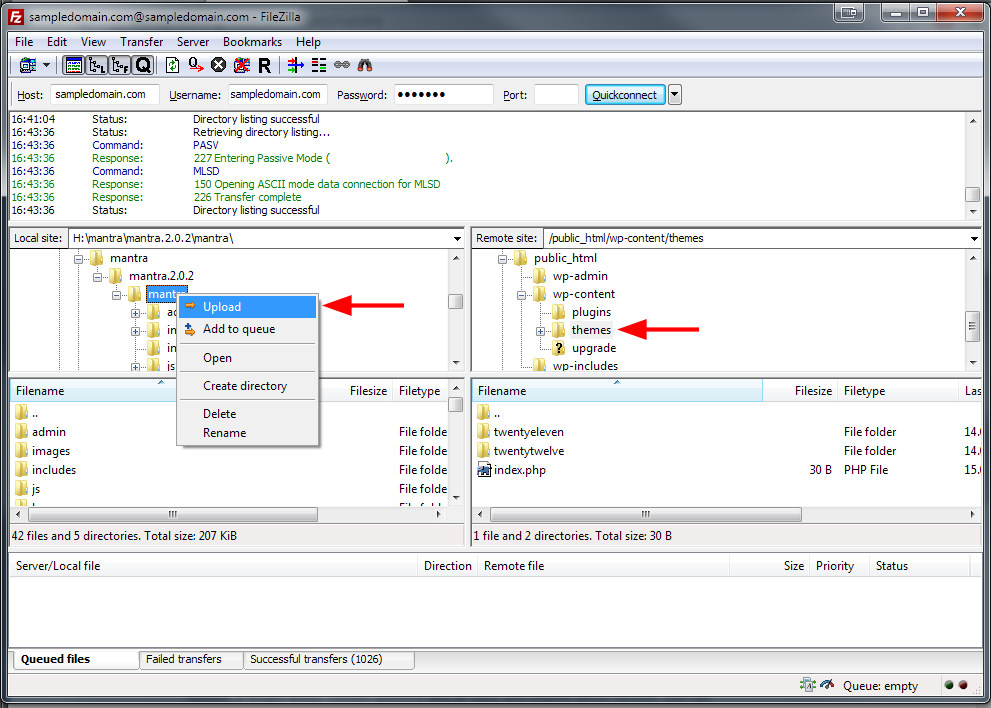The width and height of the screenshot is (991, 708).
Task: Click the remote file list horizontal scrollbar
Action: [646, 515]
